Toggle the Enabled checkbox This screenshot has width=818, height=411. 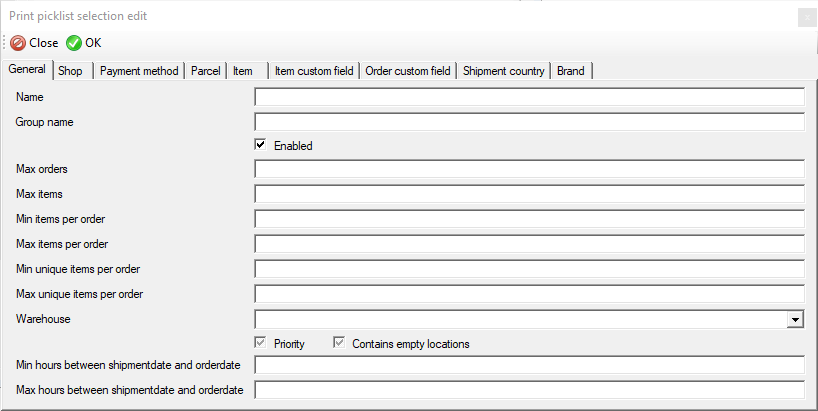tap(260, 144)
